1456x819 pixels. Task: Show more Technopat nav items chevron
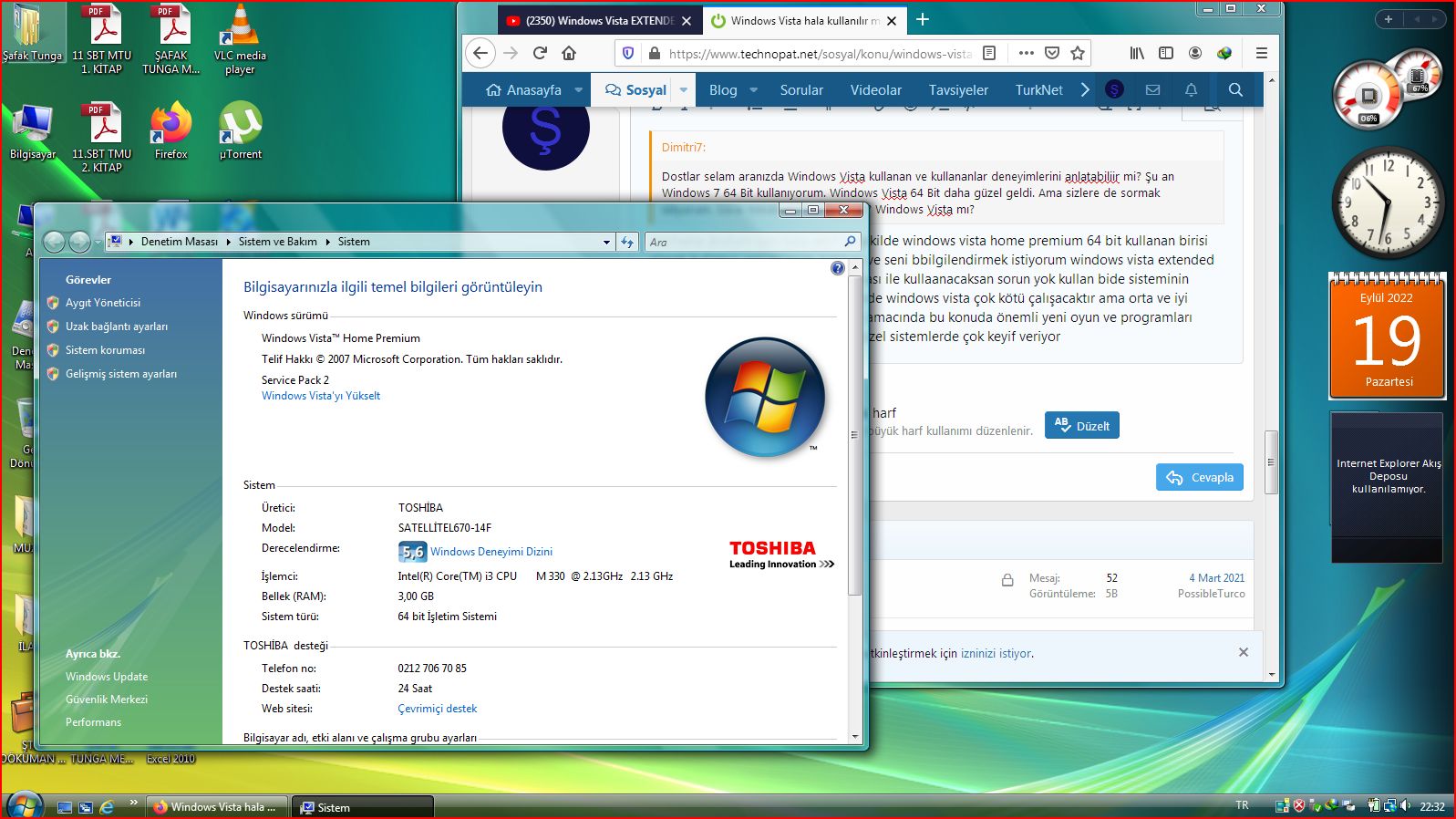(1085, 90)
